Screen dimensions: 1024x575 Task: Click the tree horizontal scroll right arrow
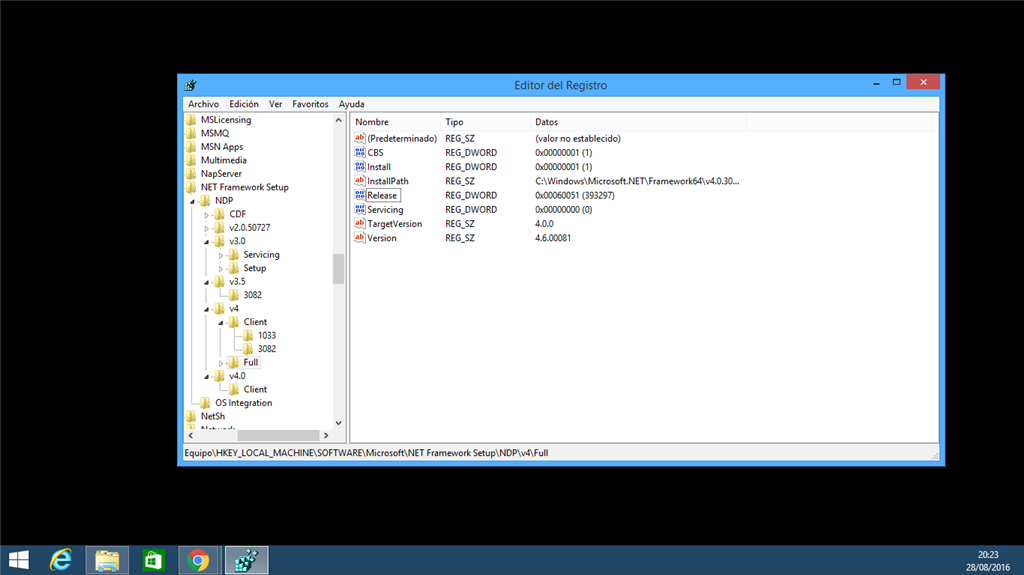coord(326,435)
